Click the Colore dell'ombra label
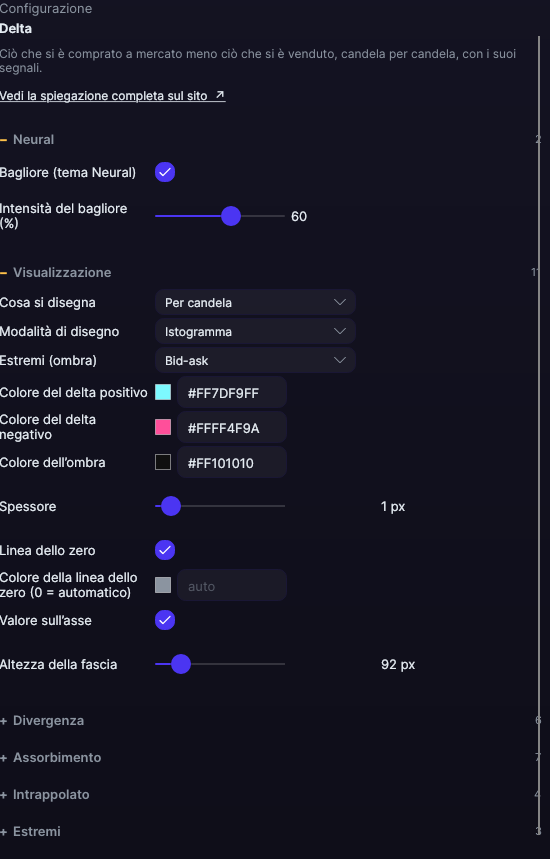Image resolution: width=550 pixels, height=859 pixels. pos(53,462)
